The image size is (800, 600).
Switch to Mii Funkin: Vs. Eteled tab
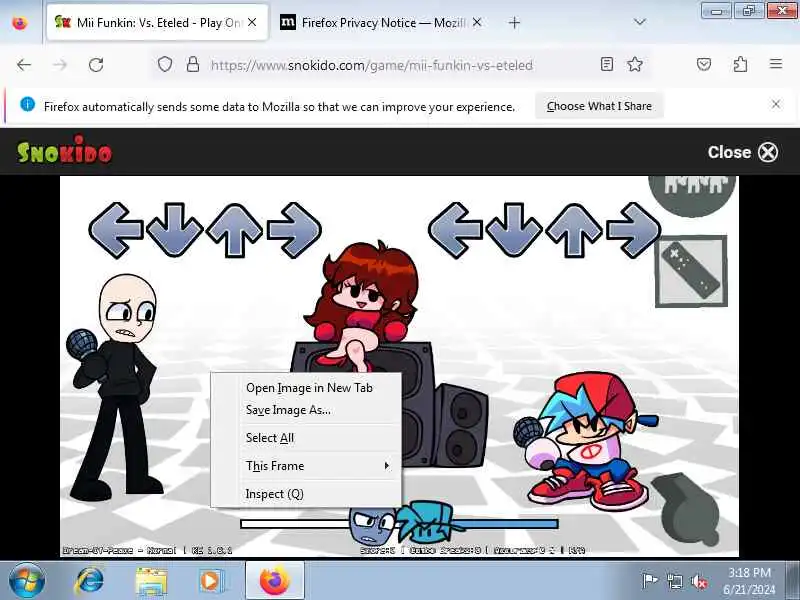pos(157,22)
